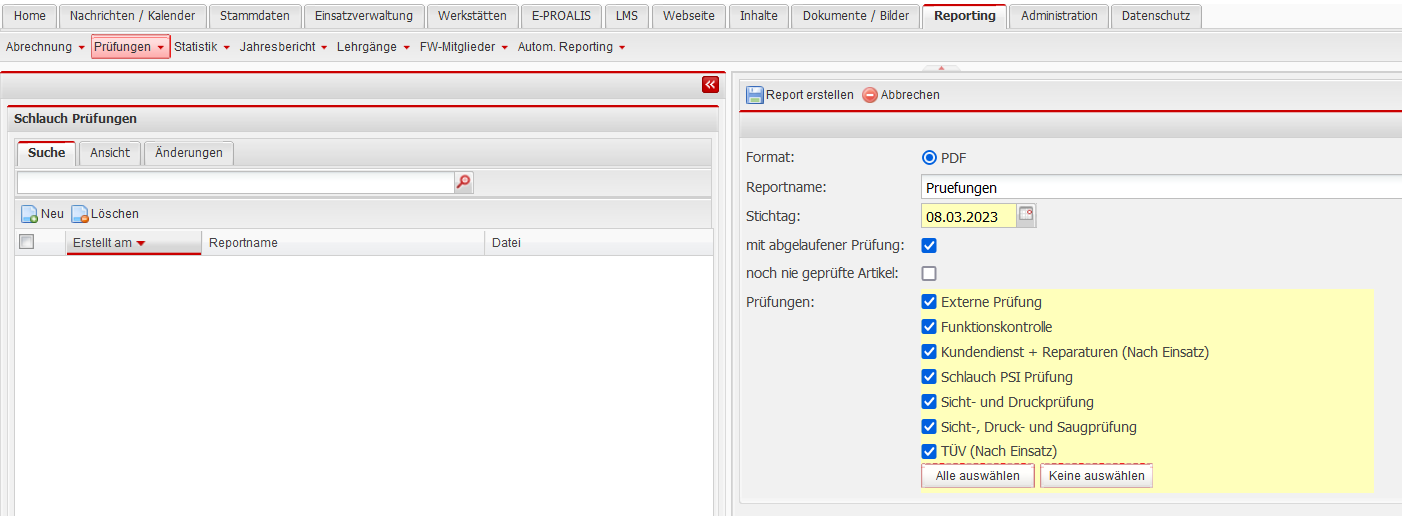Select the PDF format radio button
This screenshot has height=516, width=1402.
(x=929, y=158)
